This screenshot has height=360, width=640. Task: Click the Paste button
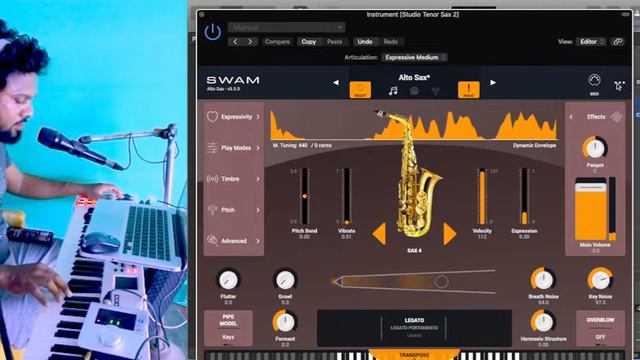click(x=334, y=42)
